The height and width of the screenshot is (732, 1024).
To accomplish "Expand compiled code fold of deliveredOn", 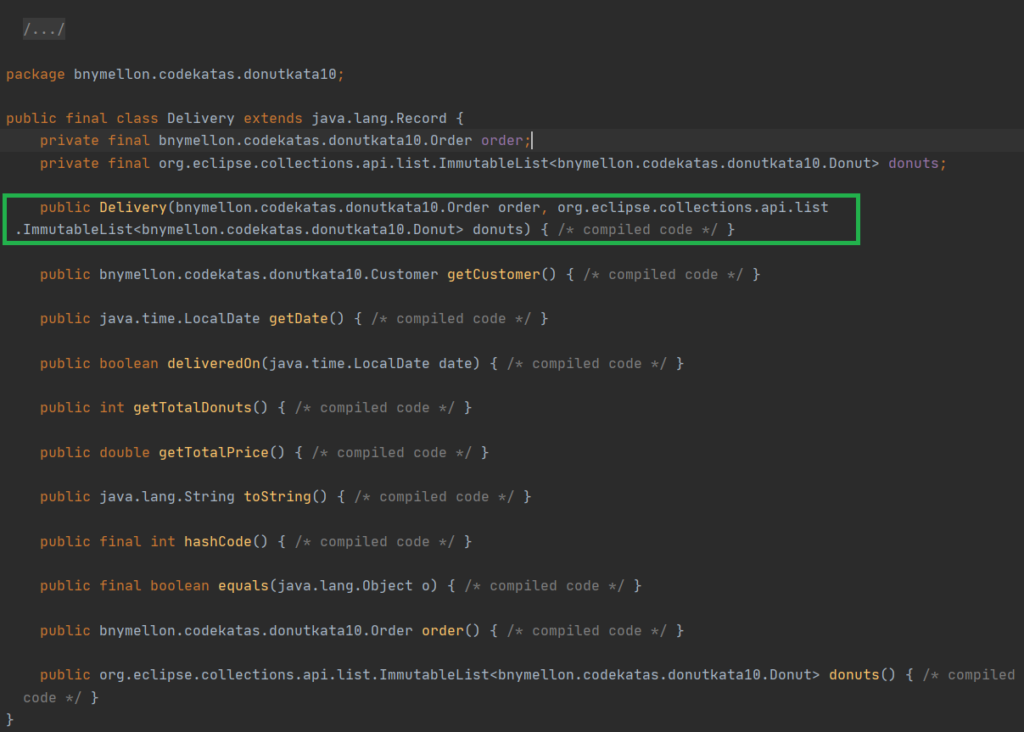I will [x=586, y=364].
